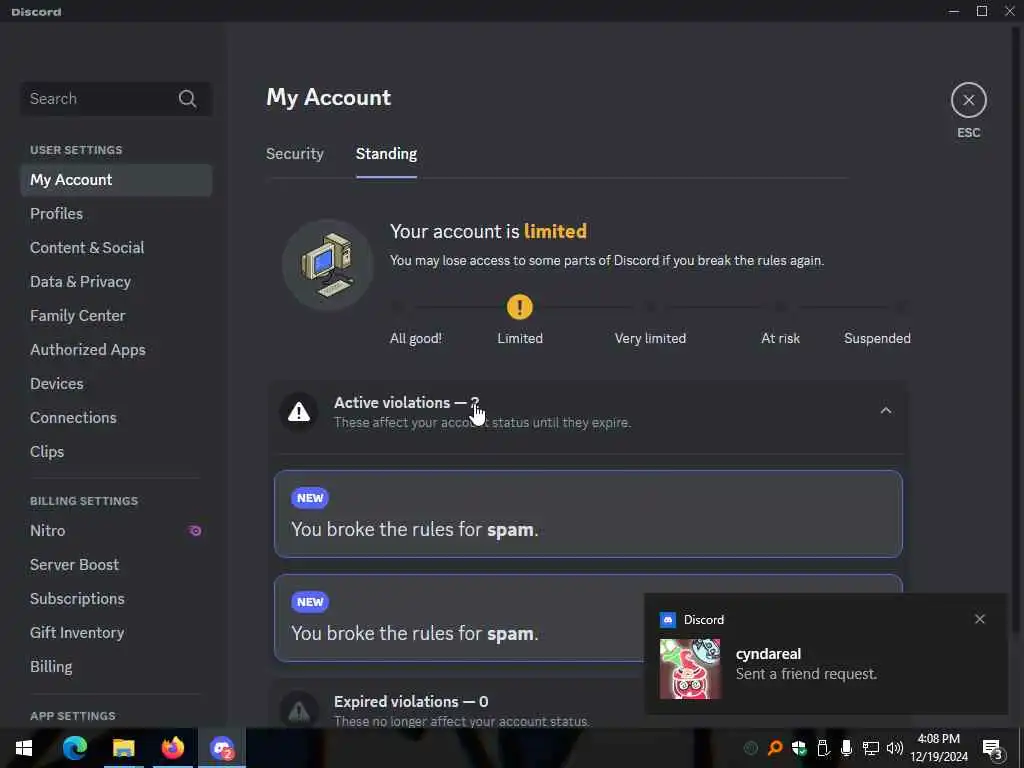
Task: Click the Discord taskbar icon
Action: [222, 748]
